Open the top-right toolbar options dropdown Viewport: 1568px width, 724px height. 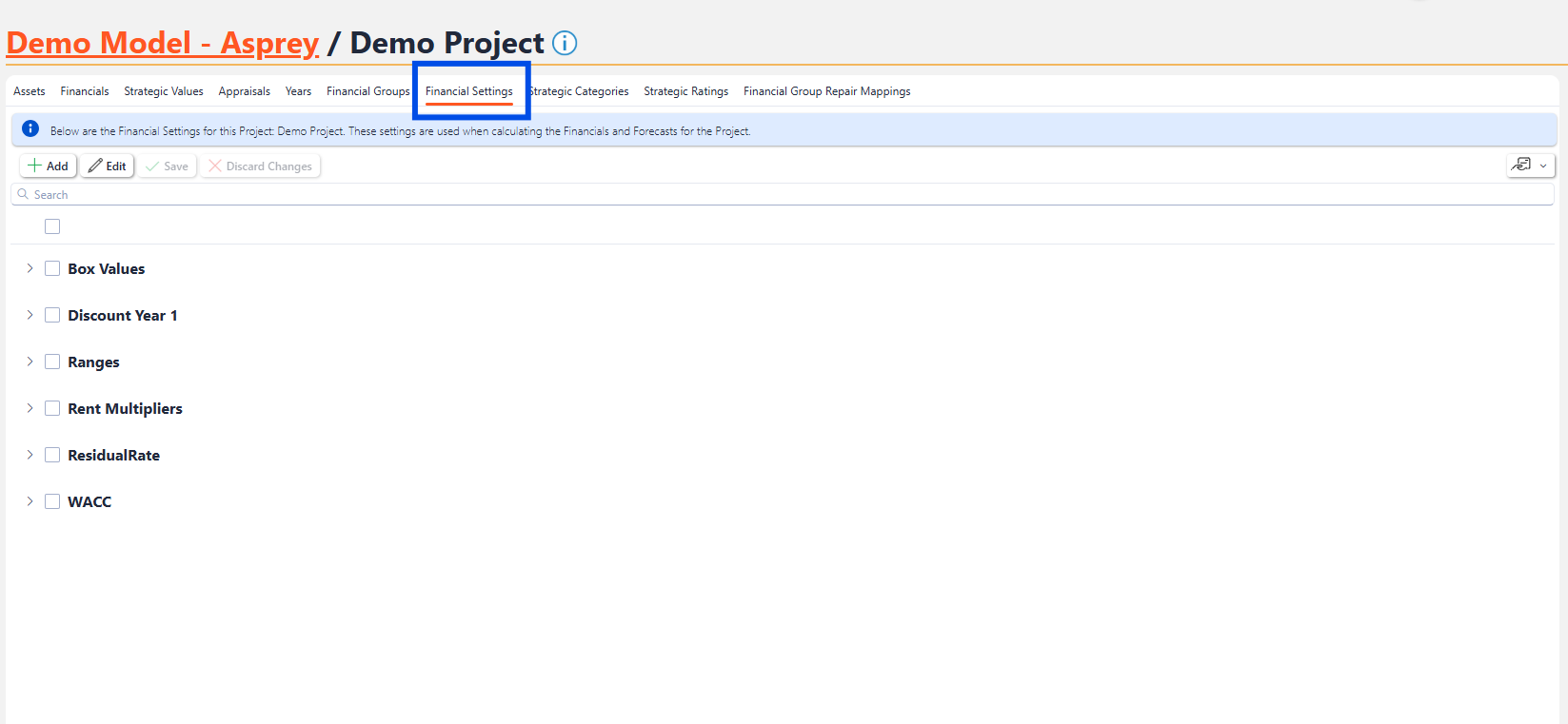click(1530, 166)
